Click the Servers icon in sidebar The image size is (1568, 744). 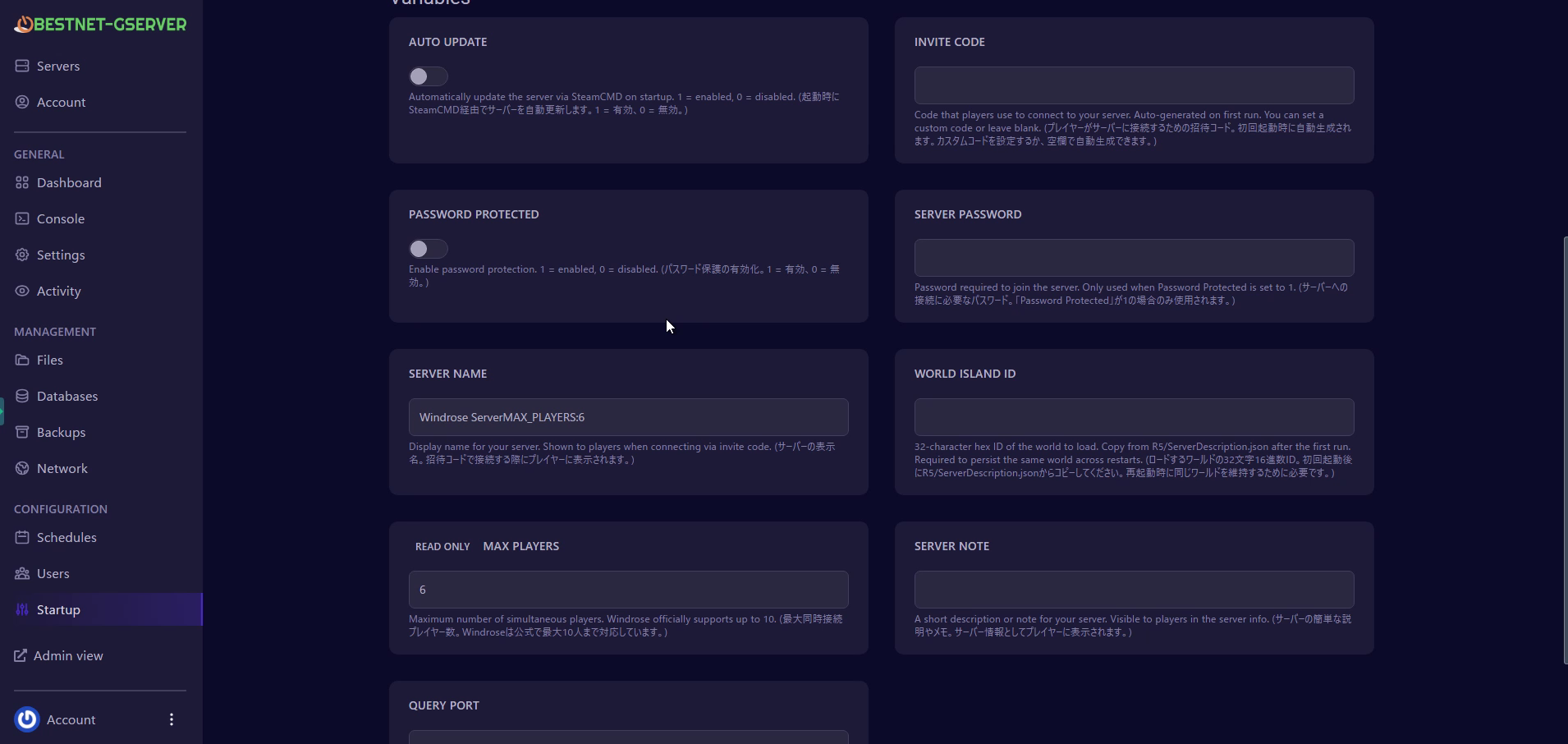[22, 66]
